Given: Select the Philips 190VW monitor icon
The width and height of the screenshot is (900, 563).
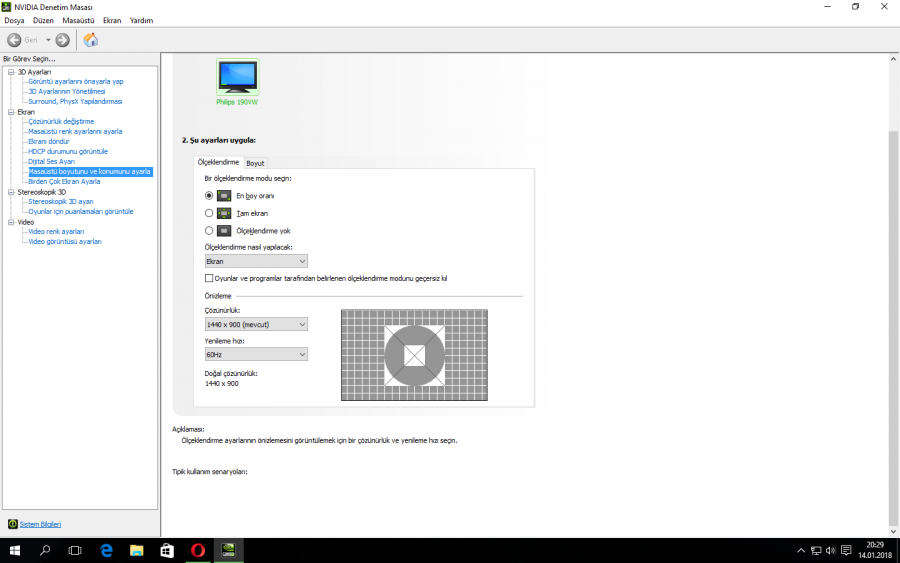Looking at the screenshot, I should [238, 77].
